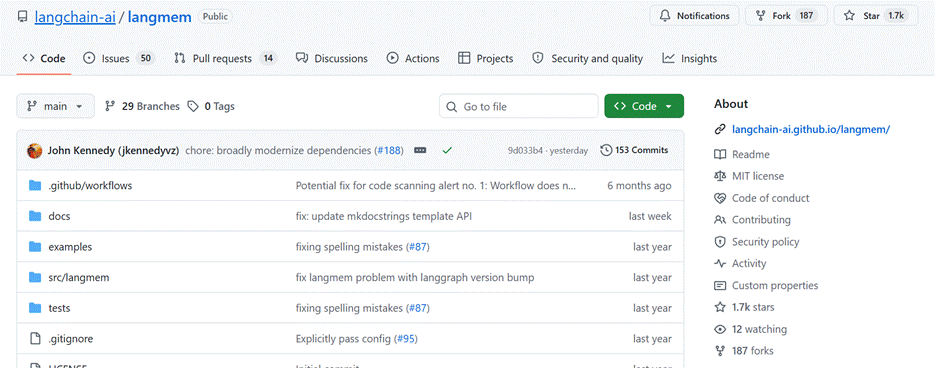This screenshot has height=368, width=935.
Task: Open pull request #188 link
Action: click(389, 150)
